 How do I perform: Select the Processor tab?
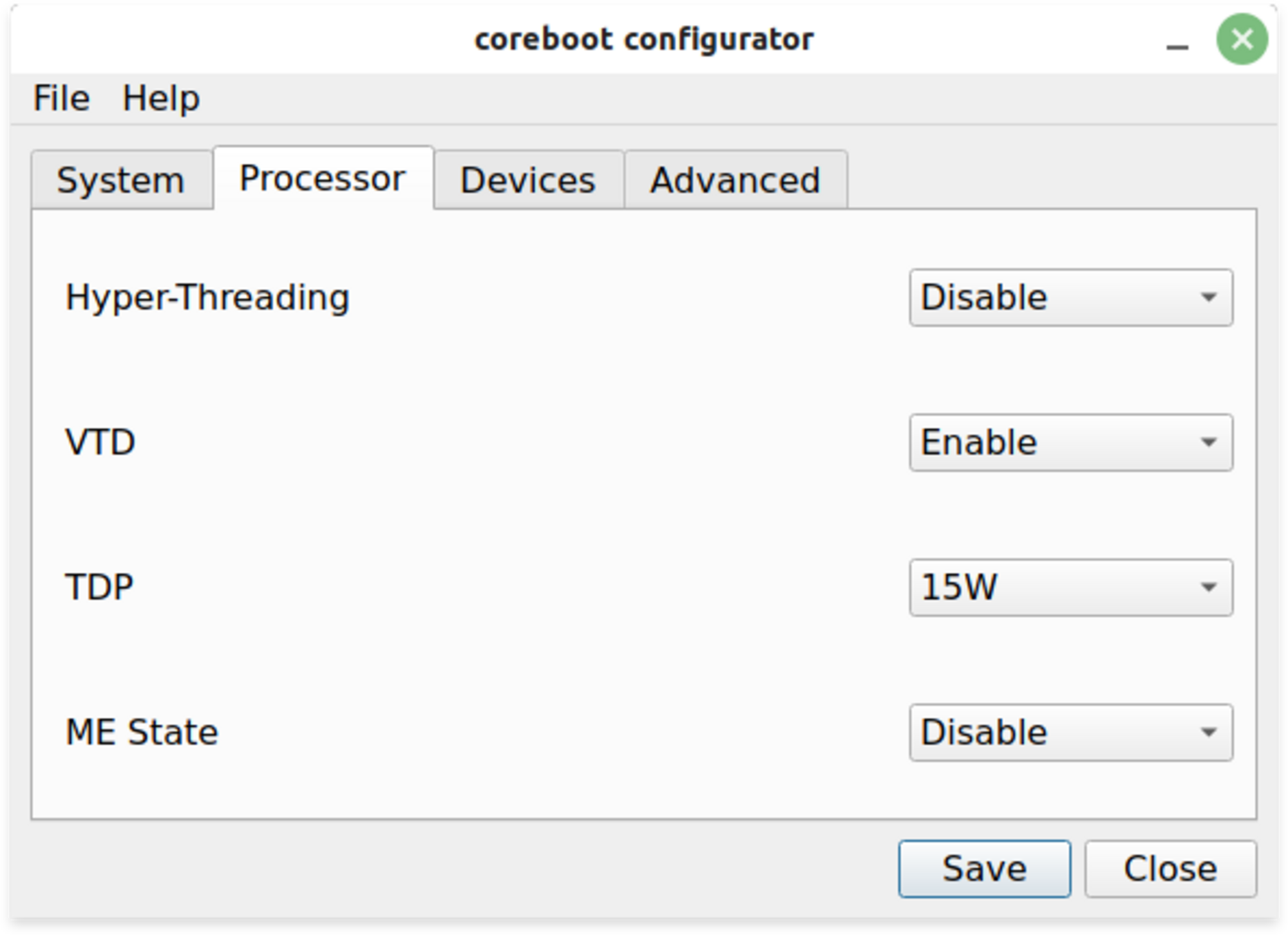(x=323, y=178)
